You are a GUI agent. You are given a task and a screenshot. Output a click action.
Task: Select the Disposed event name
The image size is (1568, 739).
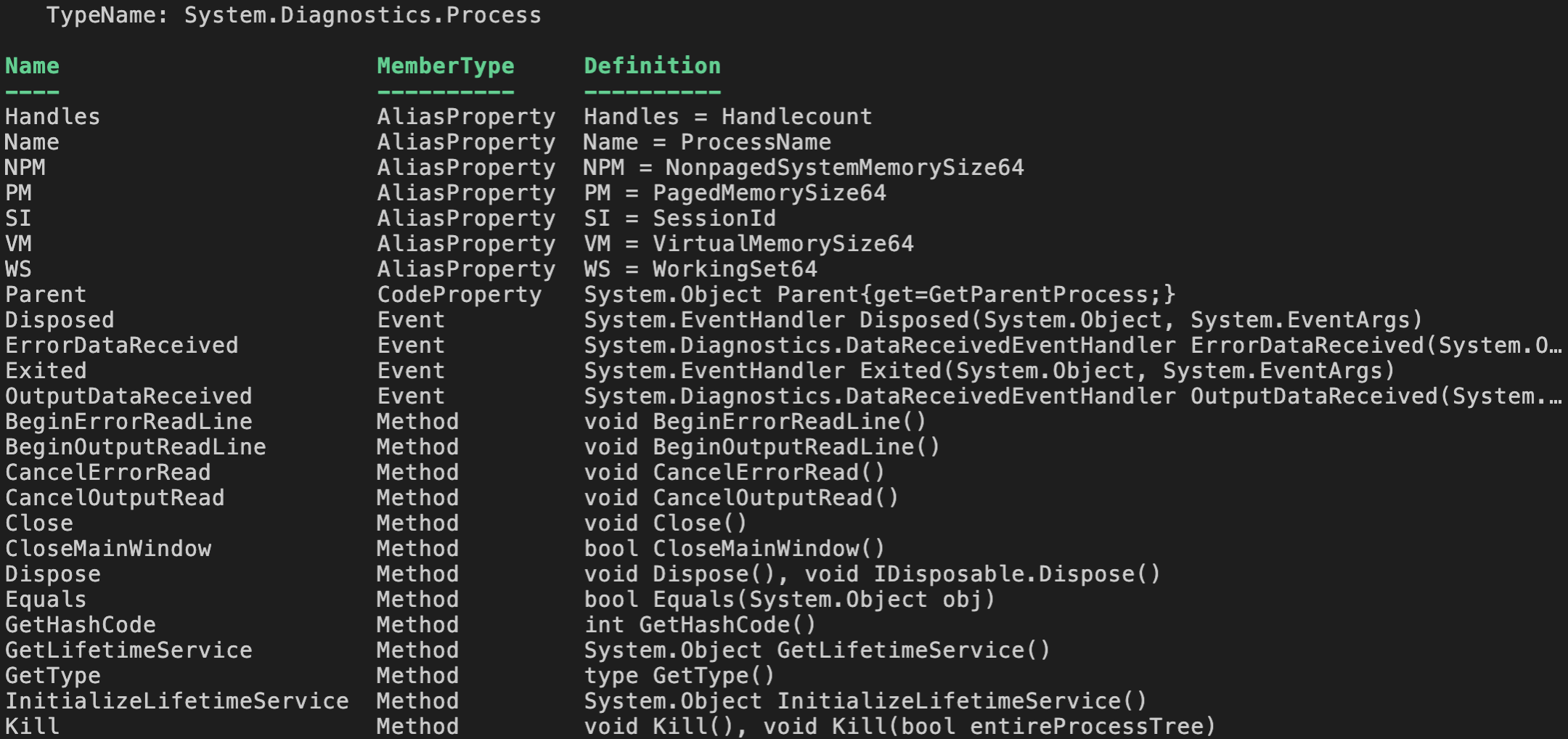[60, 320]
